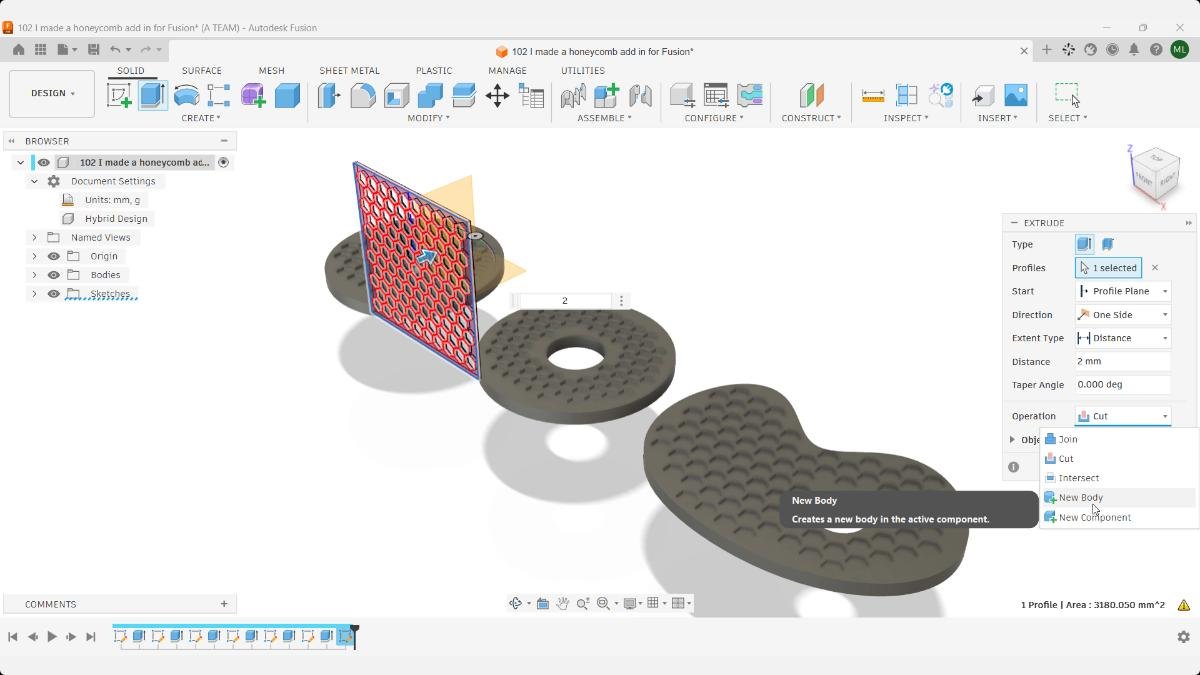Screen dimensions: 1200x675
Task: Choose Intersect from operation list
Action: pyautogui.click(x=1118, y=478)
